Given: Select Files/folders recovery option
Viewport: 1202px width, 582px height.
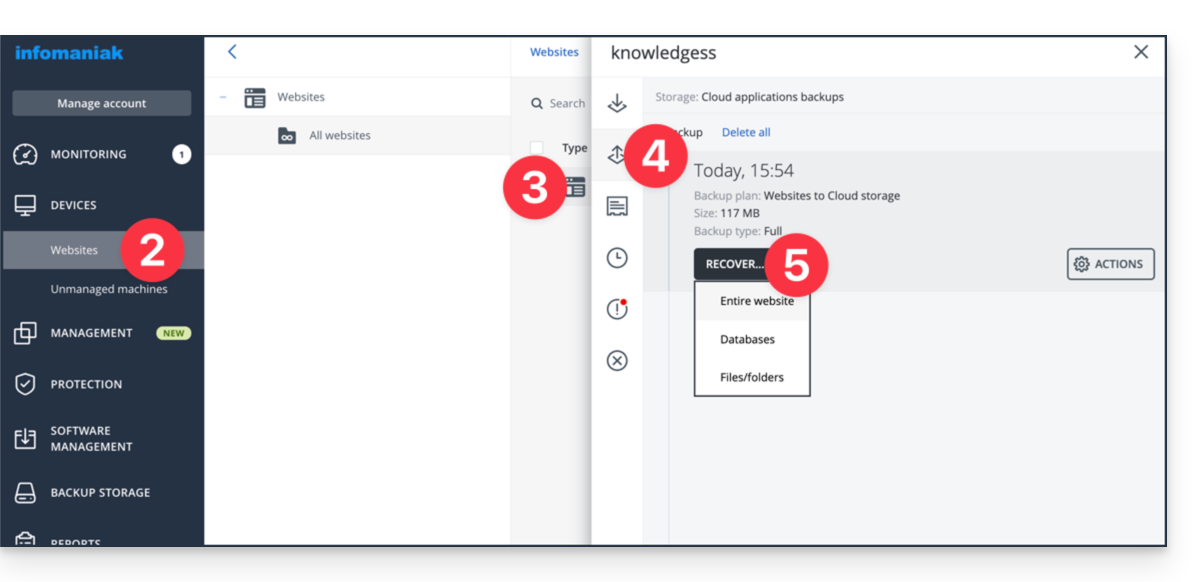Looking at the screenshot, I should coord(751,377).
